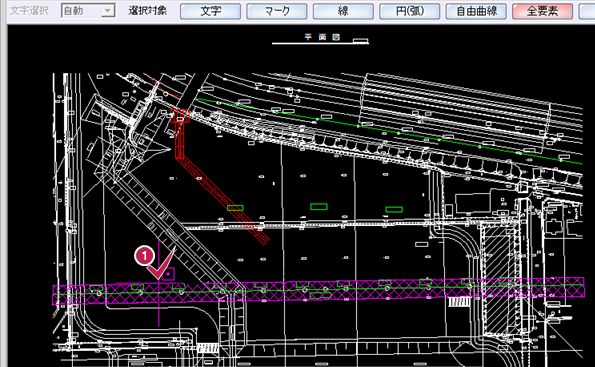The height and width of the screenshot is (367, 595).
Task: Select the red hatched box atop the red path
Action: (180, 116)
